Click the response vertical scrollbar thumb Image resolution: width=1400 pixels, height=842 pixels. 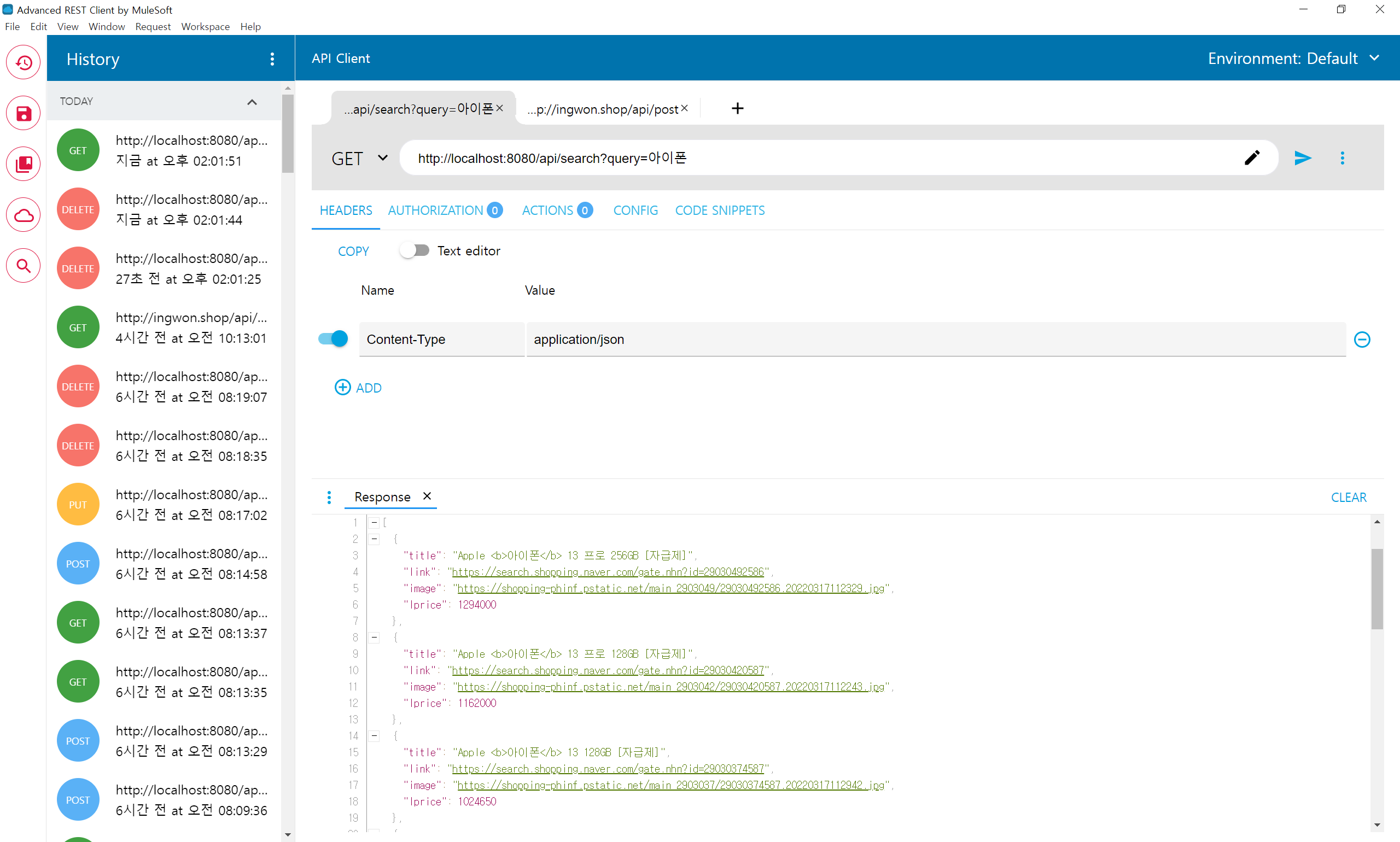(x=1376, y=589)
